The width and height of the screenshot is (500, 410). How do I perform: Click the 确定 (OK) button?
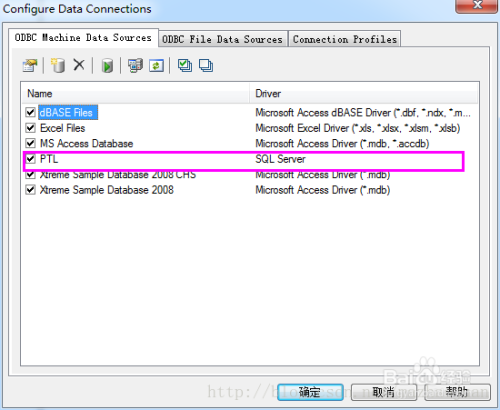[x=310, y=392]
